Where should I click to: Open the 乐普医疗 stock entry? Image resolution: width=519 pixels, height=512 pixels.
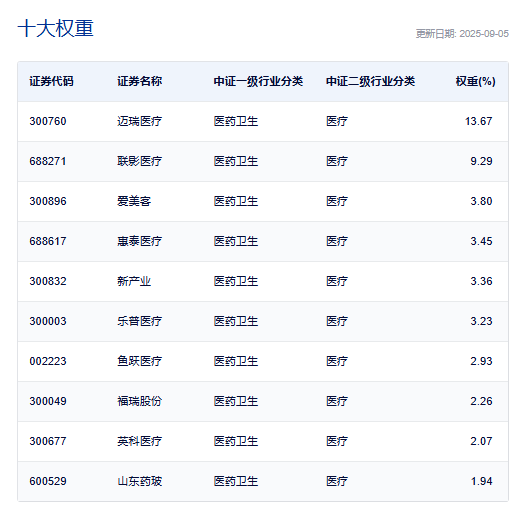[x=139, y=321]
